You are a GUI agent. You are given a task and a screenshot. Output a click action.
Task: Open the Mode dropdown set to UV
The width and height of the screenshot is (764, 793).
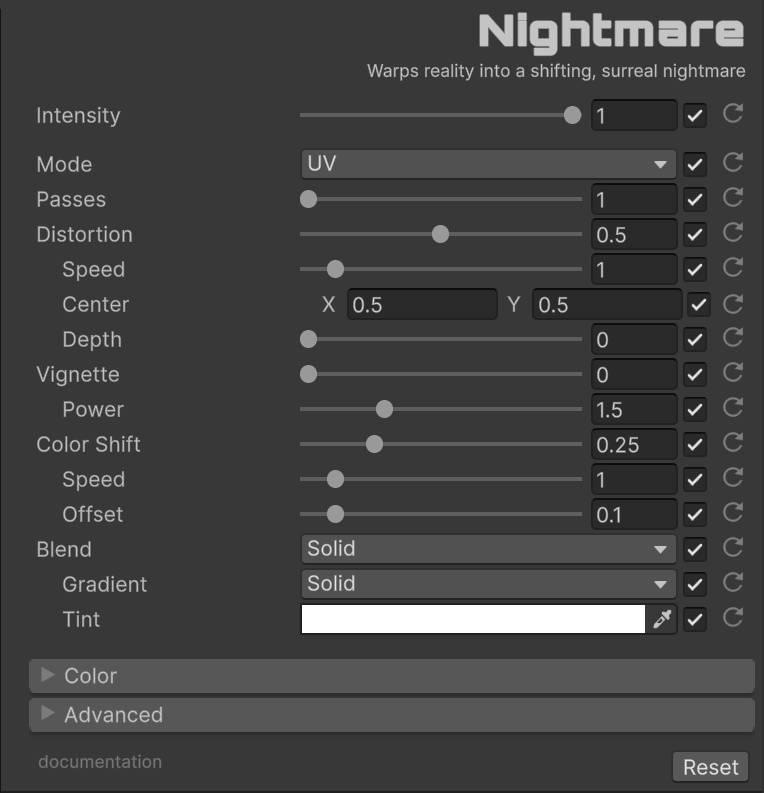[488, 164]
